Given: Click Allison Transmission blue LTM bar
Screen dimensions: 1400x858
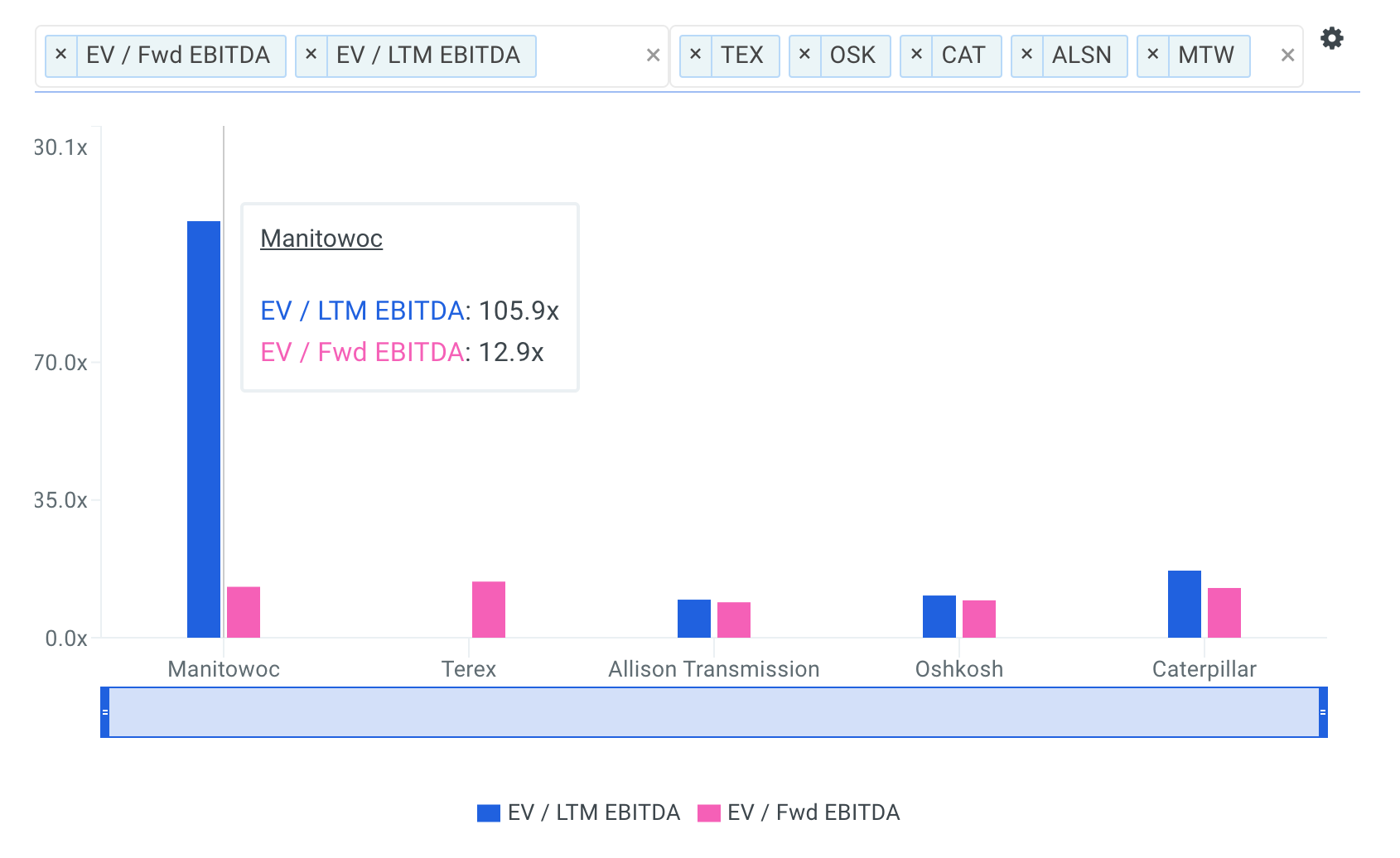Looking at the screenshot, I should click(x=694, y=619).
